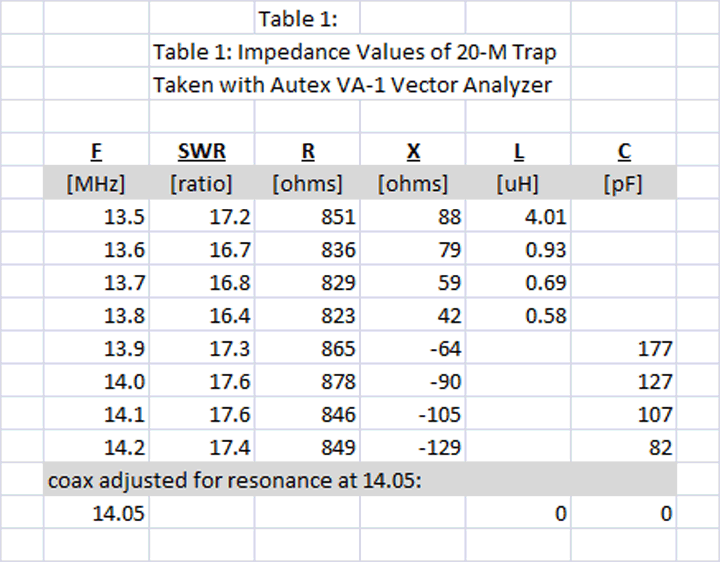Click the [MHz] unit cell
Viewport: 720px width, 562px height.
[x=96, y=184]
